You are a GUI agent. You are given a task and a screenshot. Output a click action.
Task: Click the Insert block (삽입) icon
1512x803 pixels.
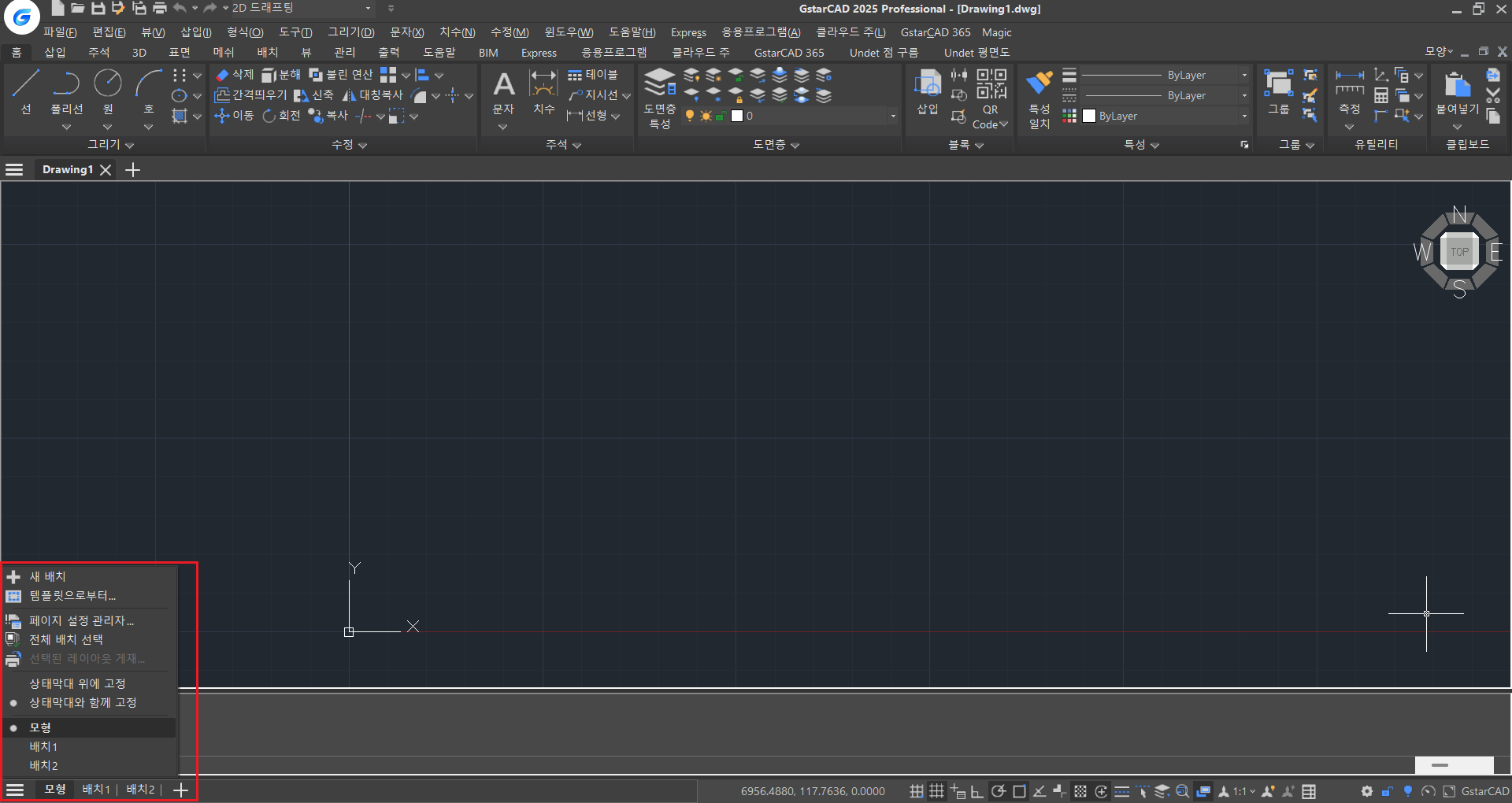coord(928,92)
